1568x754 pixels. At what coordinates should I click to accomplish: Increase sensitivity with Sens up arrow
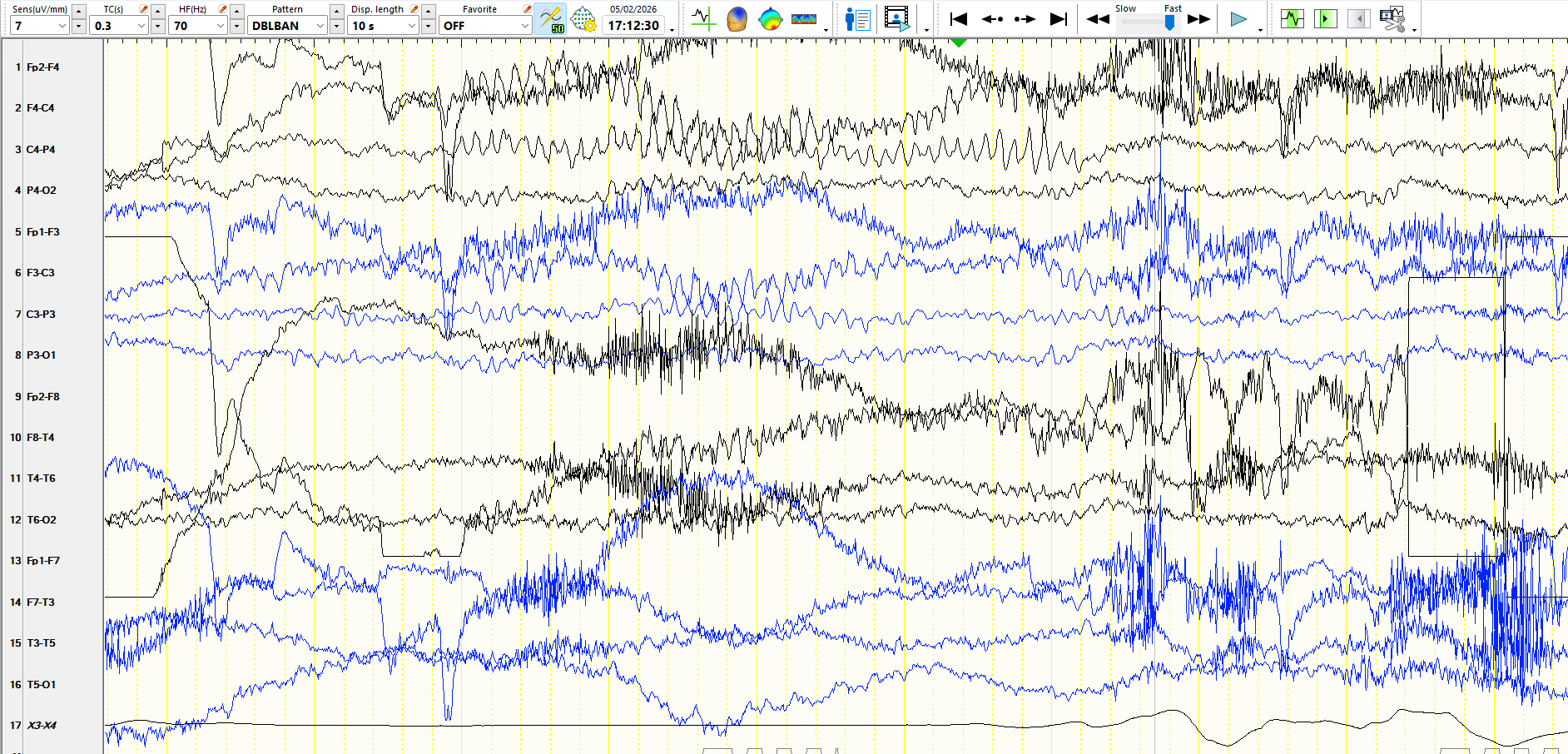(79, 11)
